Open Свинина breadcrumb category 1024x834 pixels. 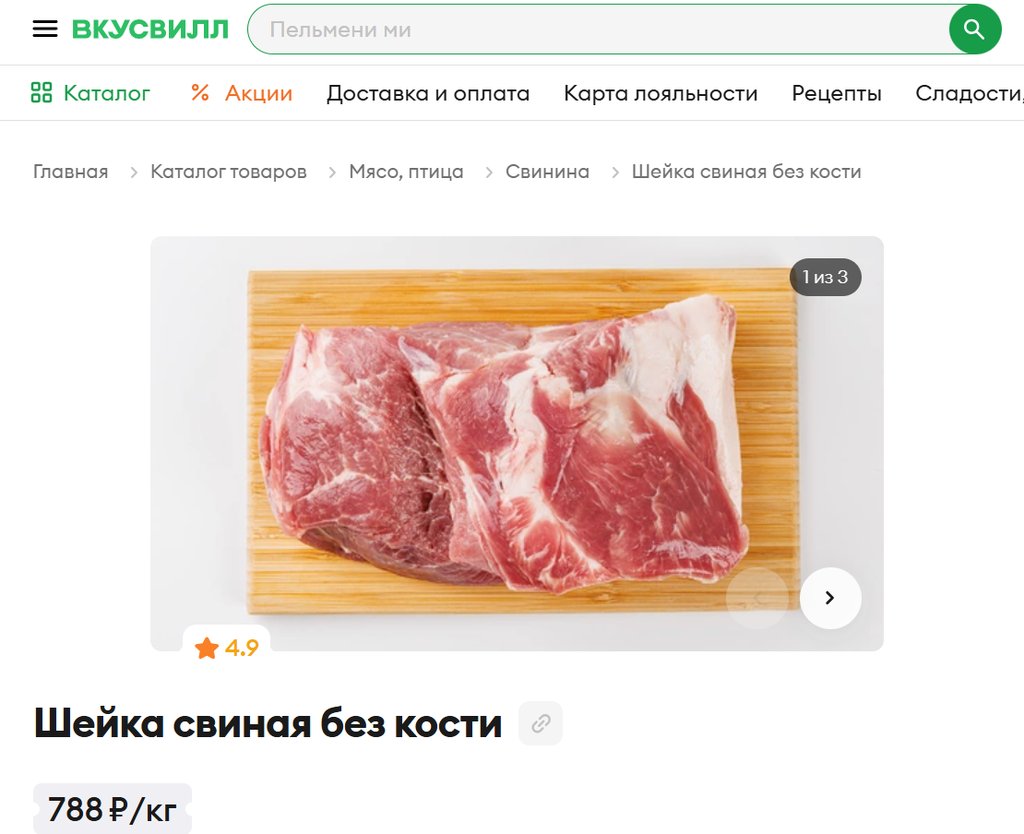click(547, 172)
